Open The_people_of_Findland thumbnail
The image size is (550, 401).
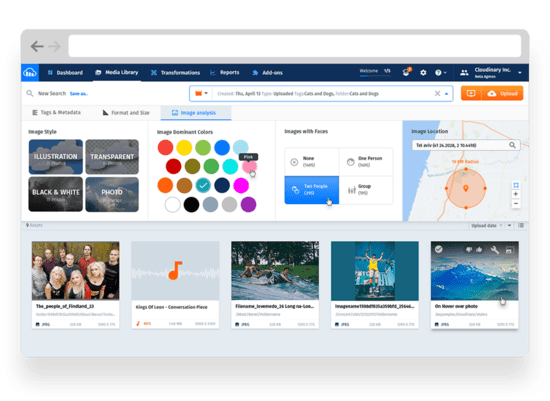pyautogui.click(x=75, y=270)
